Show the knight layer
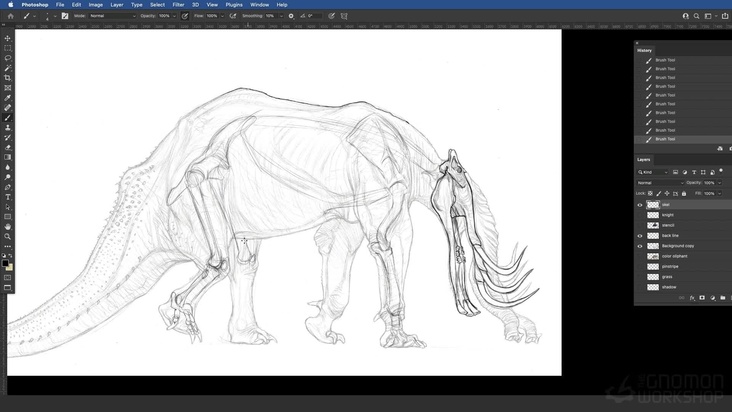The image size is (732, 412). click(640, 215)
